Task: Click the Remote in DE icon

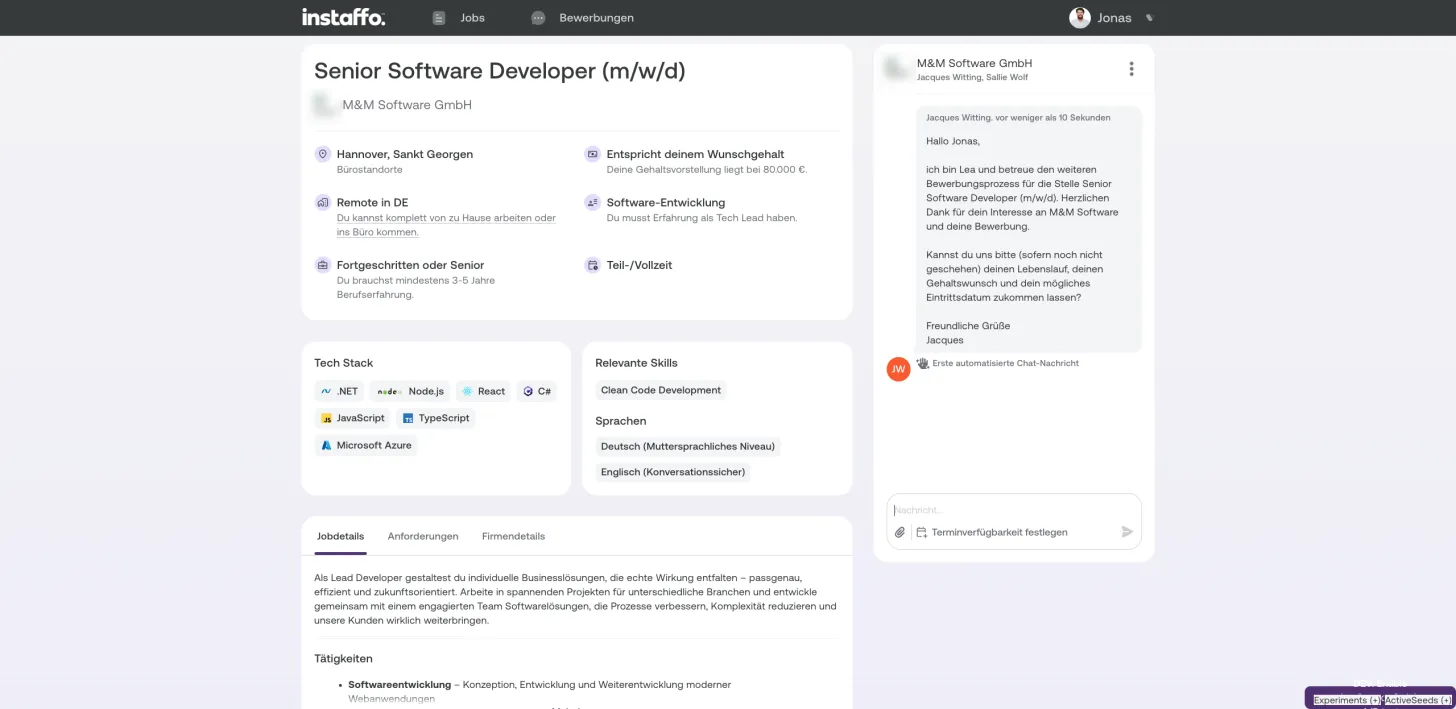Action: (322, 202)
